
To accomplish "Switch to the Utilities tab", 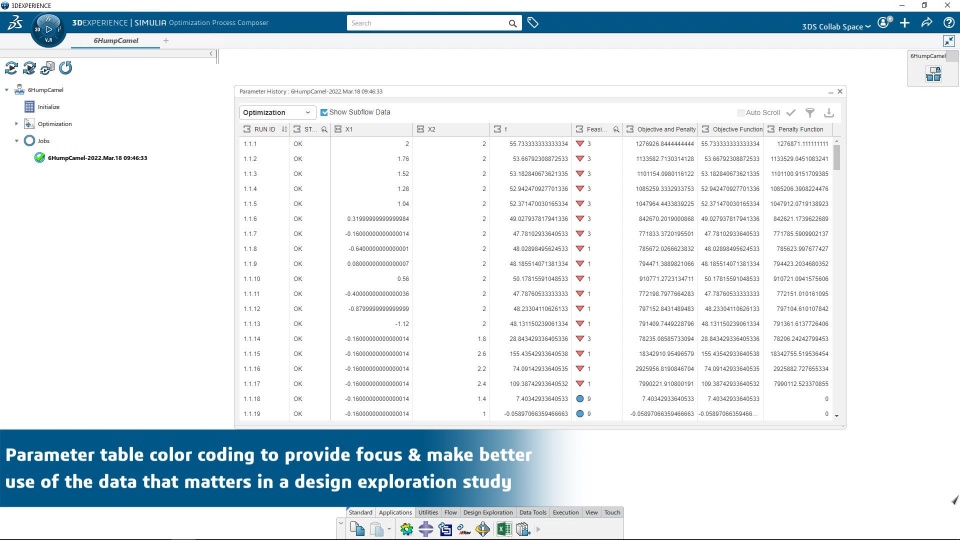I will 428,512.
